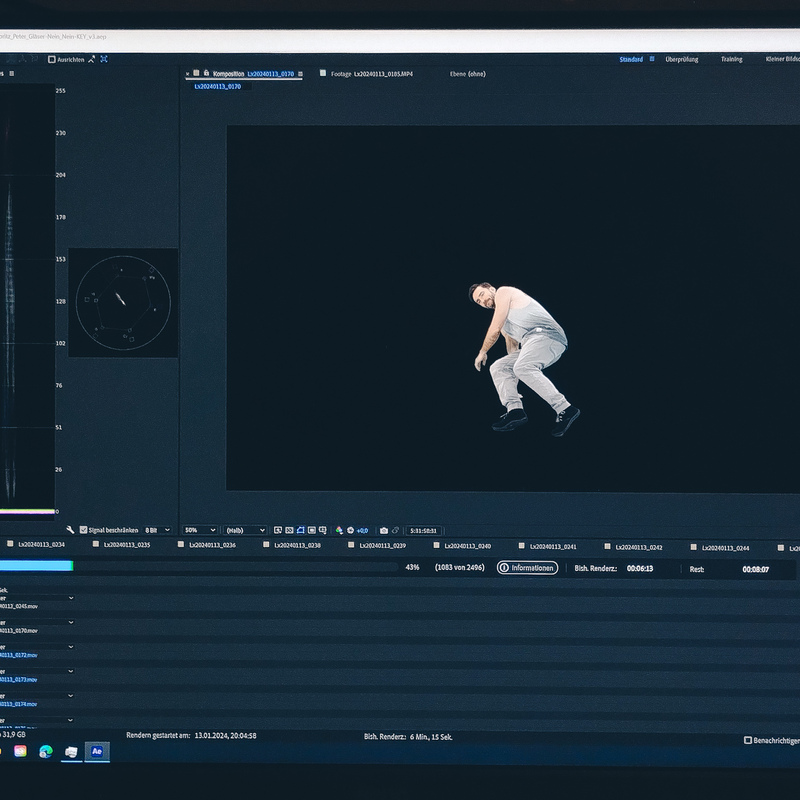
Task: Open Microsoft Edge from the taskbar
Action: [46, 751]
